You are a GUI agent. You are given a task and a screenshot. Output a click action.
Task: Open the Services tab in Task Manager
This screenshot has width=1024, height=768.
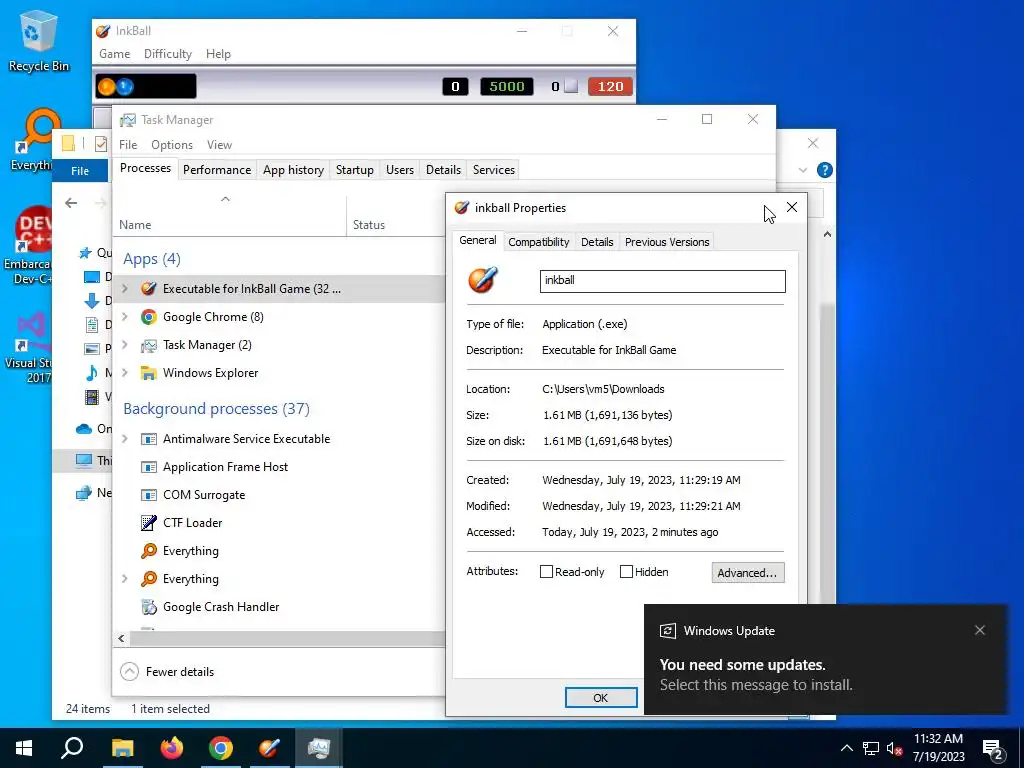tap(494, 170)
